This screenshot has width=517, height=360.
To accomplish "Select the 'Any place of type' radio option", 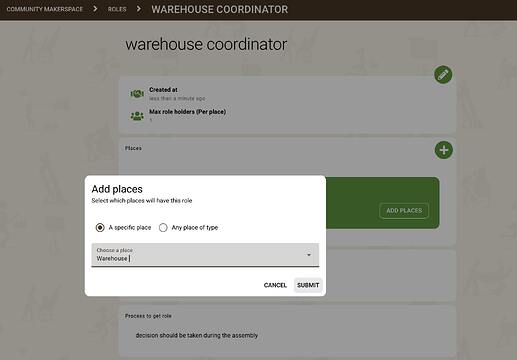I will pos(163,228).
